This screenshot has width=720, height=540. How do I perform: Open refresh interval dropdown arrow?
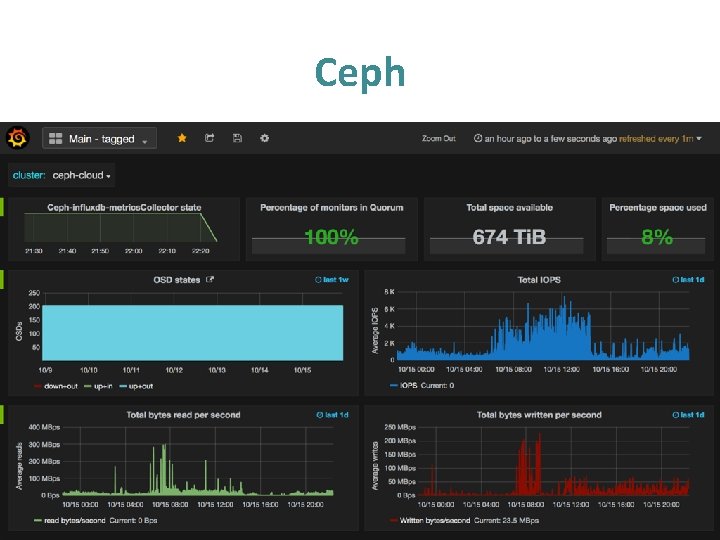click(699, 138)
